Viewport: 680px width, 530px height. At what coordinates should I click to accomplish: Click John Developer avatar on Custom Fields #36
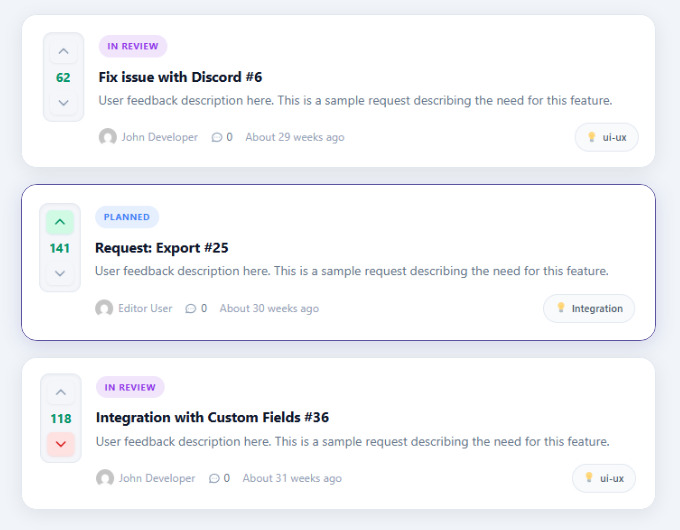[105, 478]
